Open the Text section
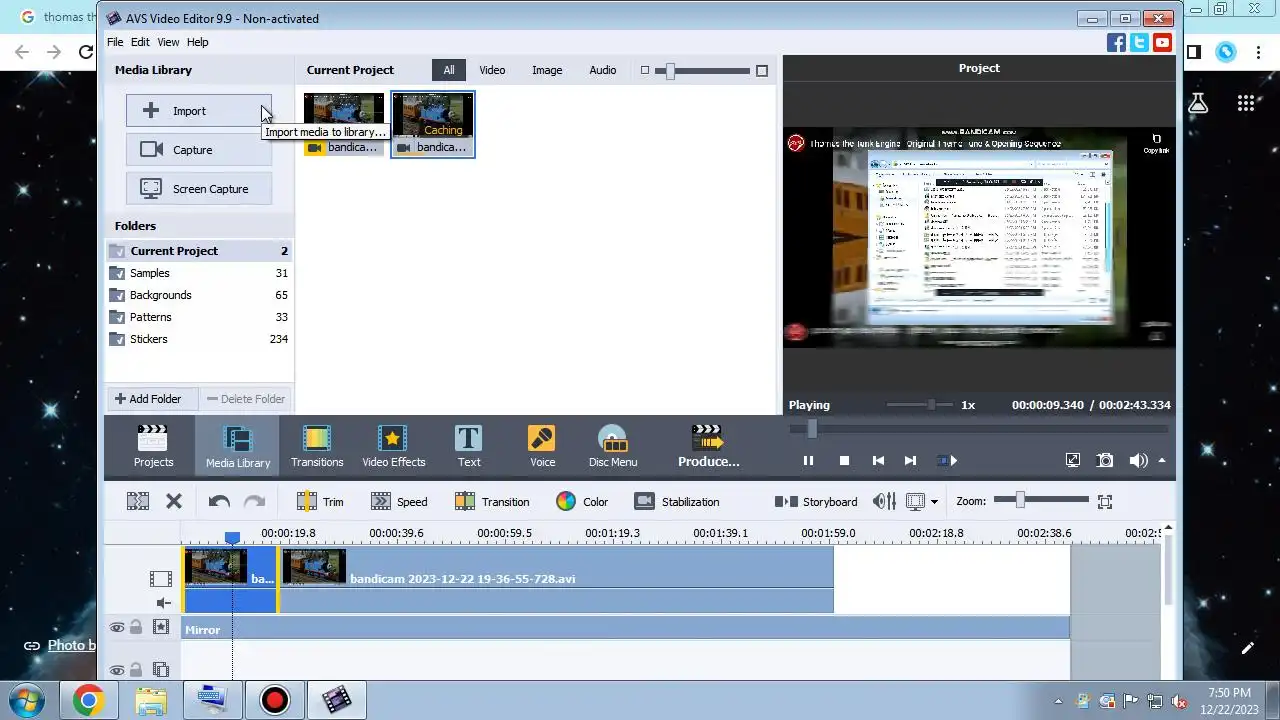Viewport: 1280px width, 720px height. (x=469, y=446)
